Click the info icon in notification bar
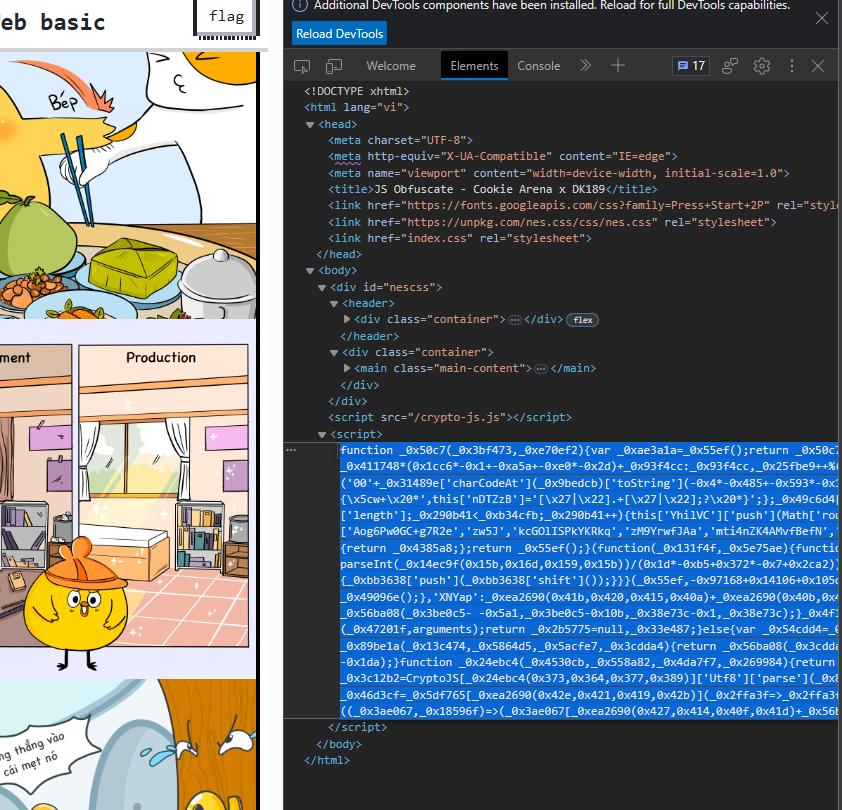Screen dimensions: 842x810 tap(299, 5)
